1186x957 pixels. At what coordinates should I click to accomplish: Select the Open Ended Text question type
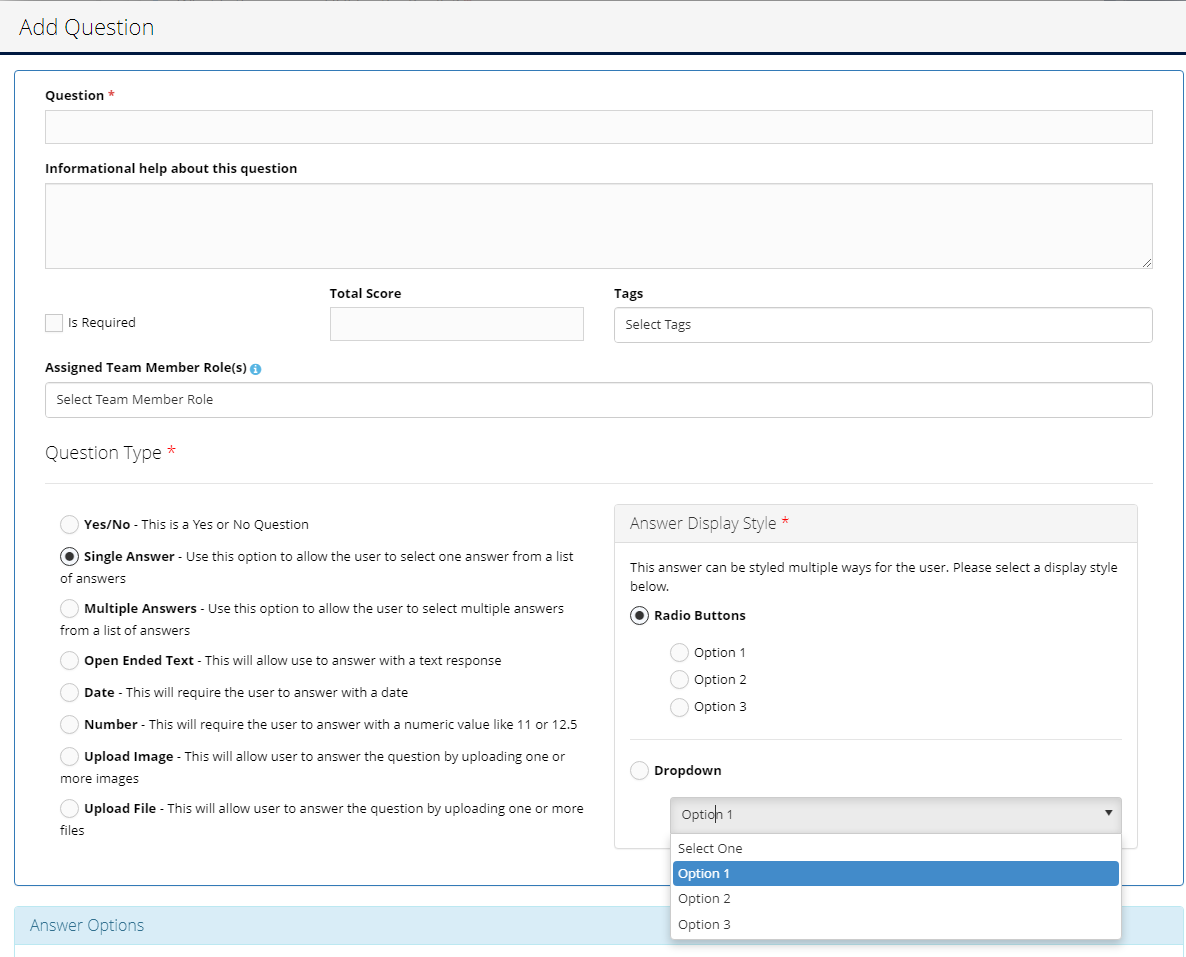click(70, 660)
